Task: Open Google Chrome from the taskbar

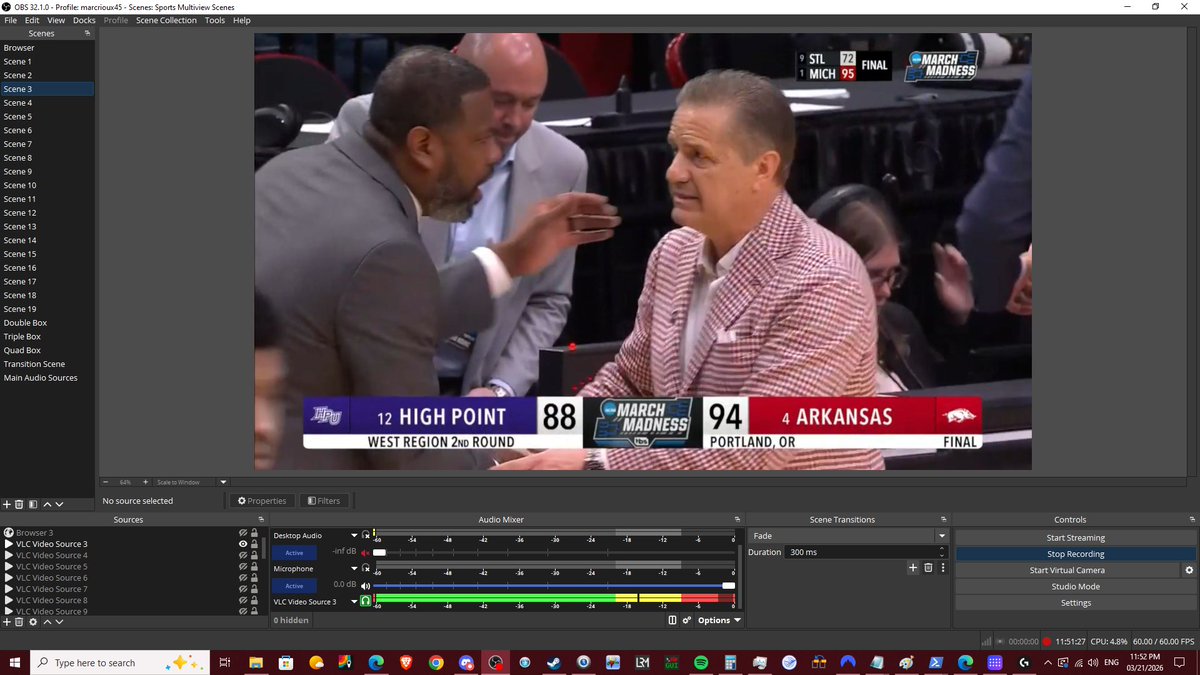Action: 435,662
